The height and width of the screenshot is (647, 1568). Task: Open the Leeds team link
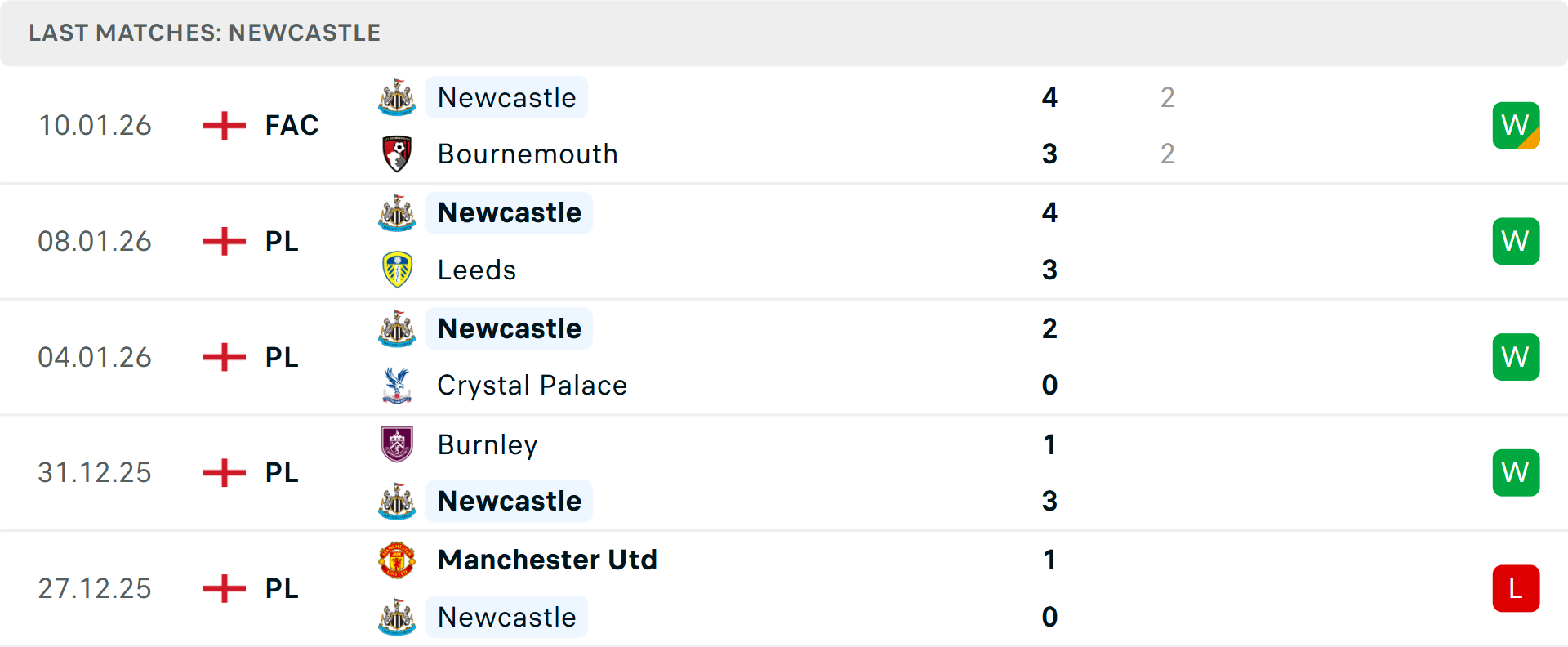pyautogui.click(x=477, y=270)
